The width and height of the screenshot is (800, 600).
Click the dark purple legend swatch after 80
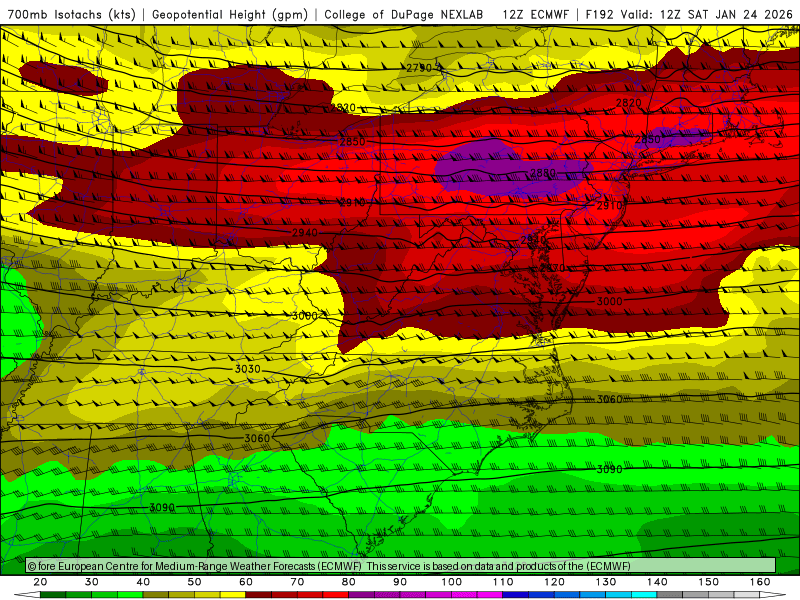pyautogui.click(x=362, y=595)
